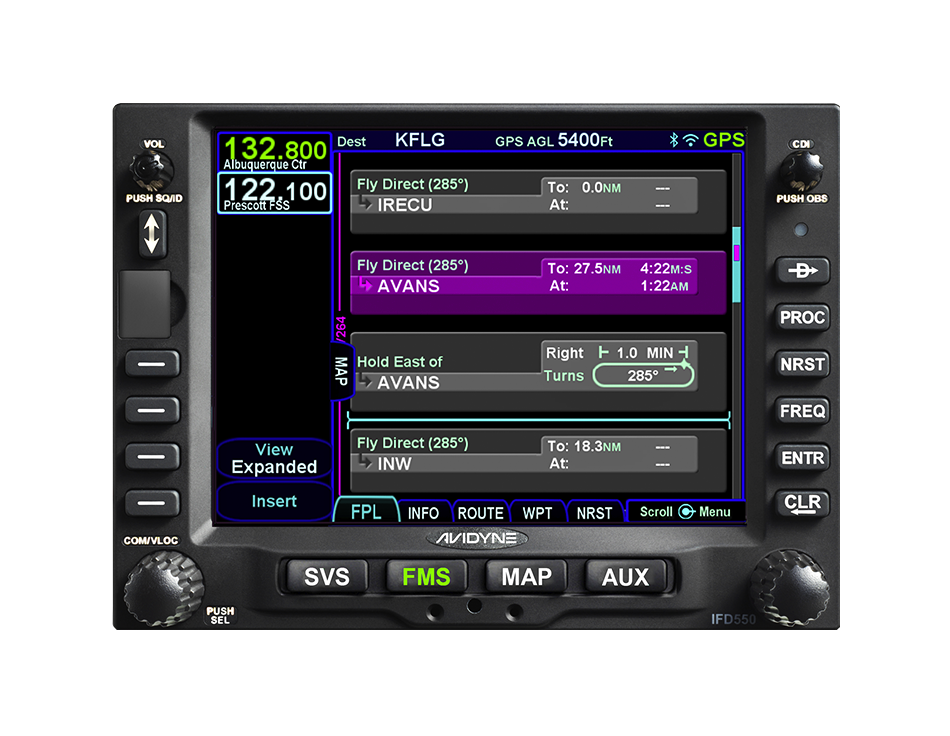Tap the Insert softkey
Image resolution: width=950 pixels, height=736 pixels.
[x=274, y=501]
